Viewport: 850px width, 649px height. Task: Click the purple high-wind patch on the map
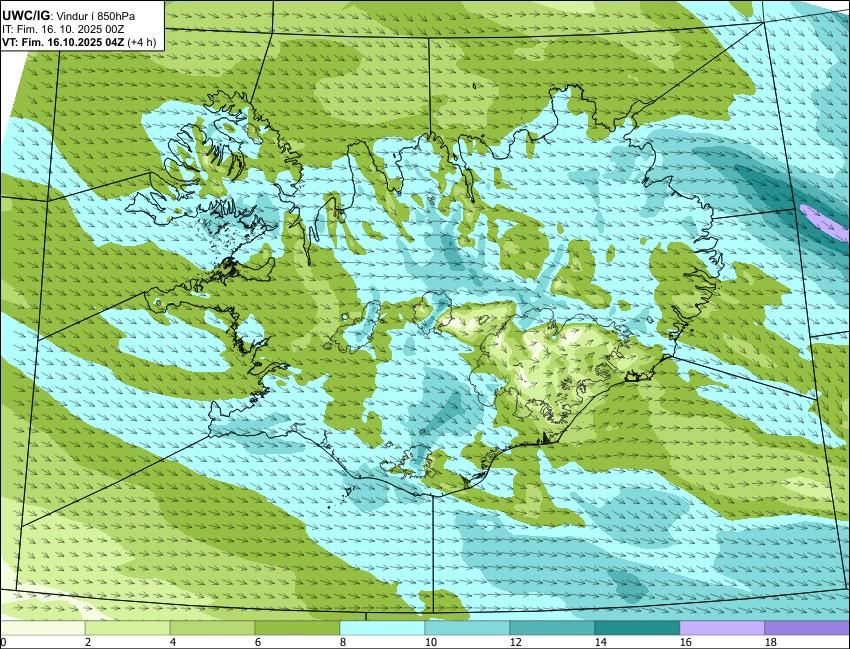pyautogui.click(x=825, y=222)
